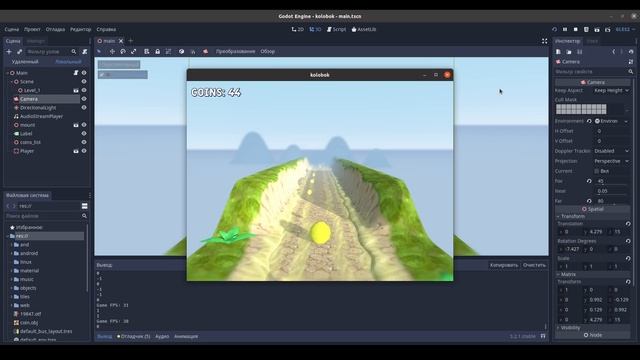
Task: Switch to the 2D workspace
Action: [298, 29]
